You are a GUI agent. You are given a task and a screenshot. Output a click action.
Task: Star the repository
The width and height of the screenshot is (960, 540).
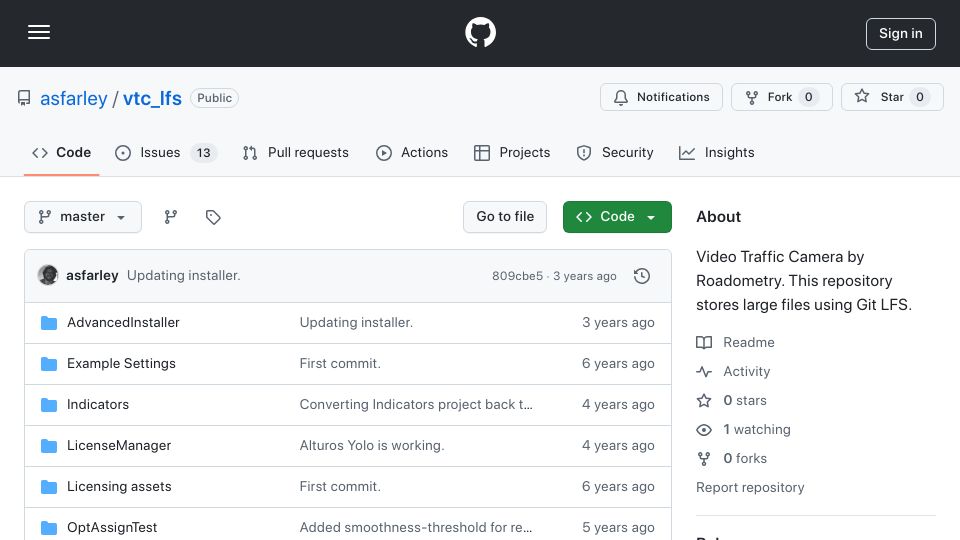click(891, 97)
